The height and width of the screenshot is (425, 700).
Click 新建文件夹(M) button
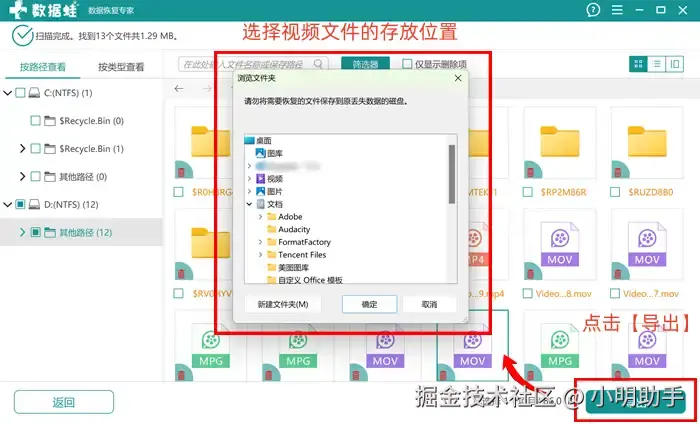(283, 304)
